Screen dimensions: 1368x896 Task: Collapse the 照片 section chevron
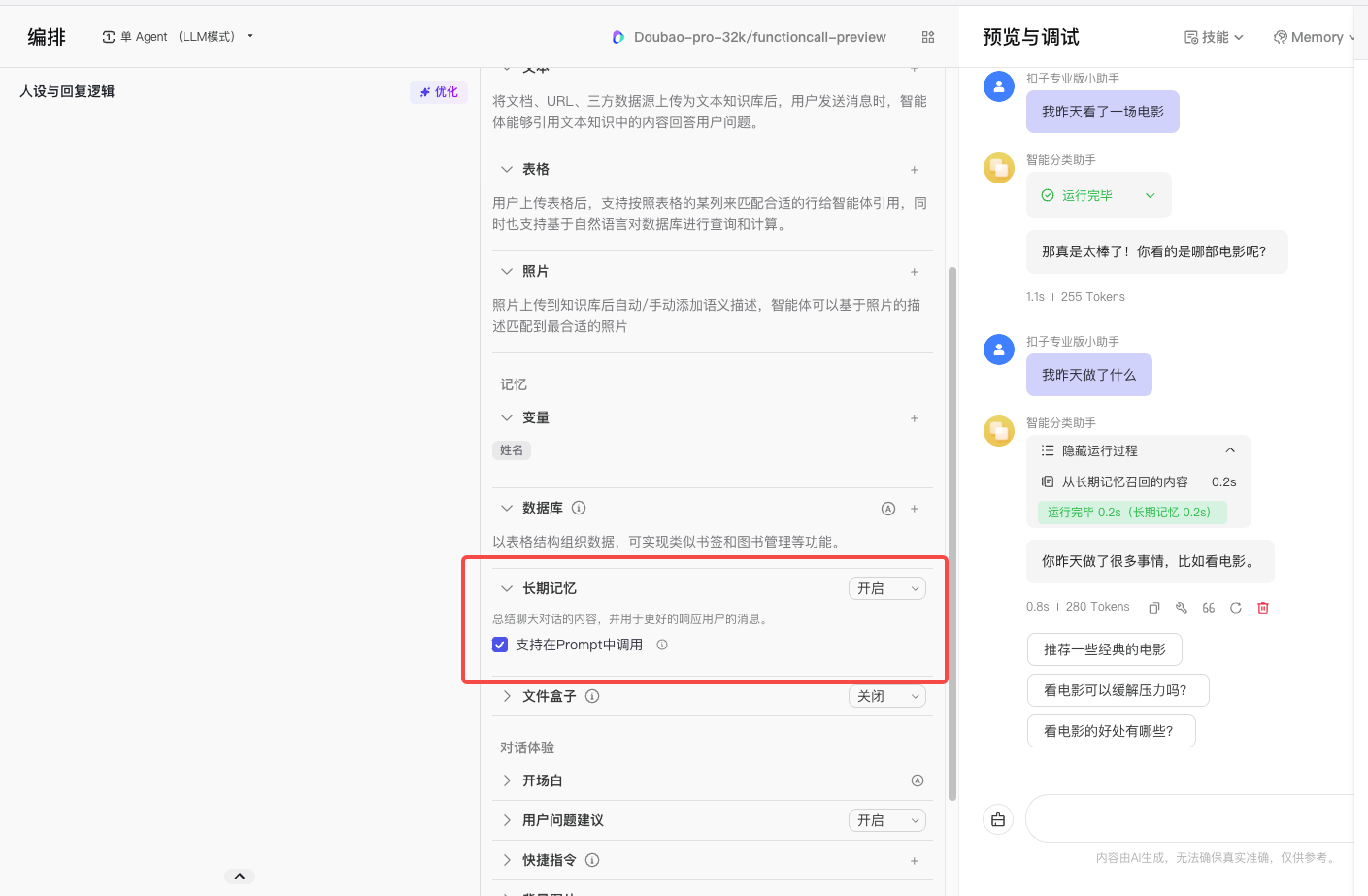pos(507,271)
